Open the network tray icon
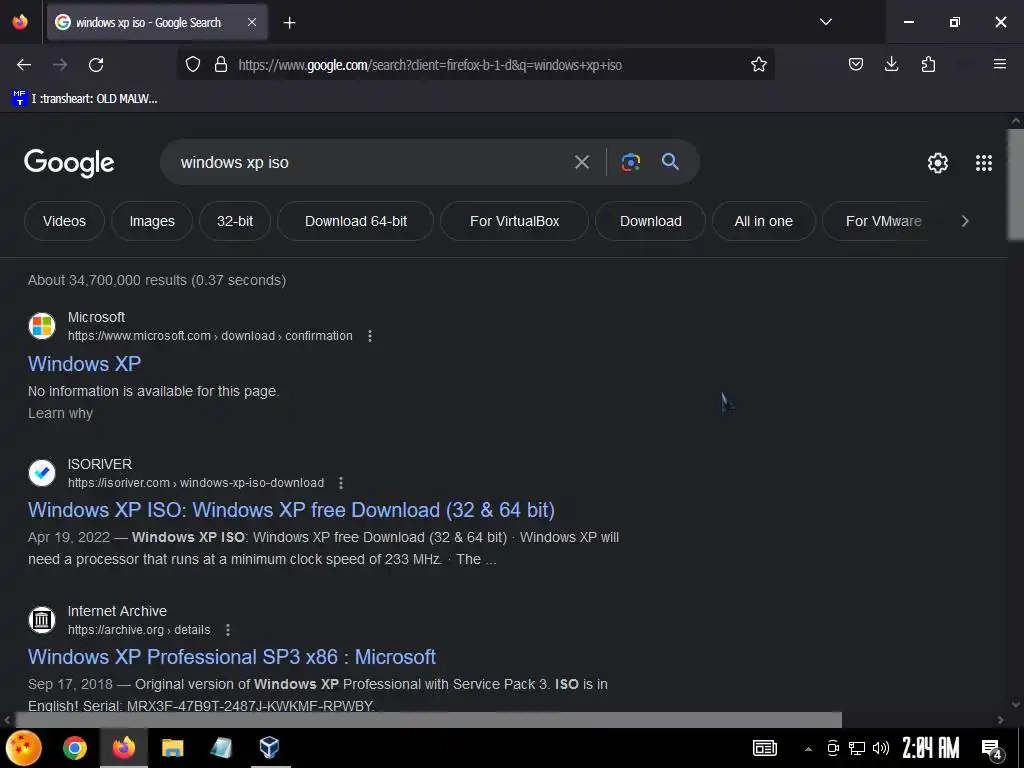This screenshot has width=1024, height=768. pyautogui.click(x=857, y=748)
